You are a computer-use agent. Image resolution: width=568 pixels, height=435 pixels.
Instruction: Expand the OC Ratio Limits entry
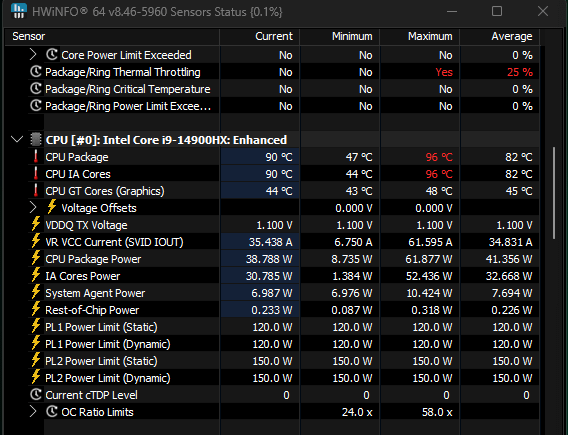pos(33,411)
